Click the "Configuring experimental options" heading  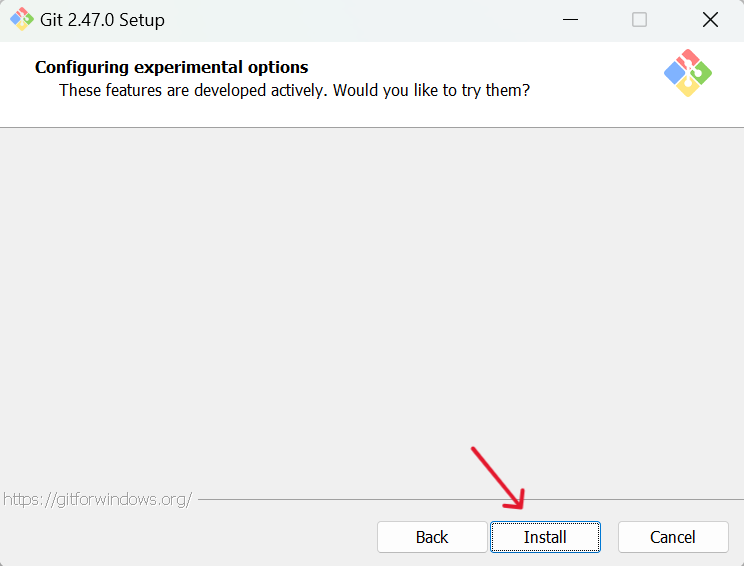pyautogui.click(x=171, y=67)
